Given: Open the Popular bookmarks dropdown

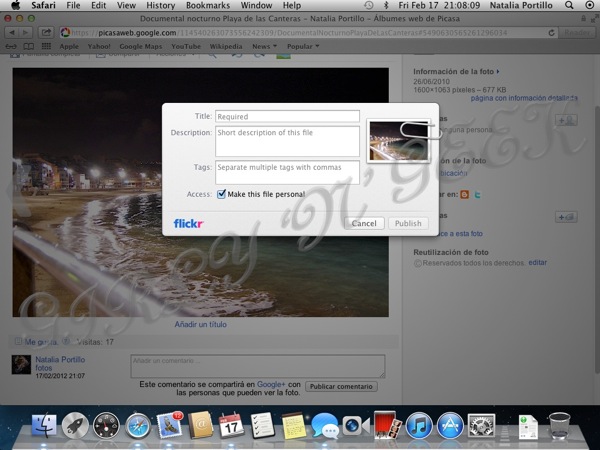Looking at the screenshot, I should (303, 46).
